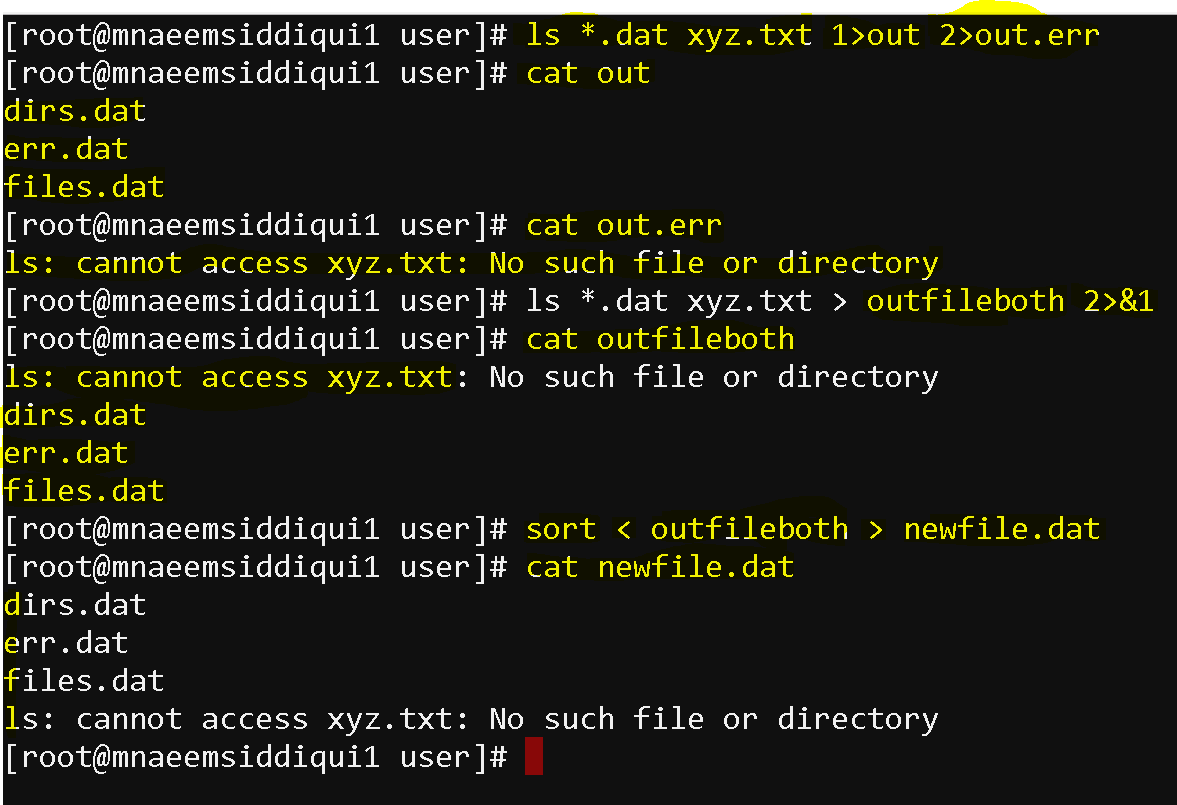Click the first 'files.dat' output line
The width and height of the screenshot is (1177, 805).
(84, 187)
